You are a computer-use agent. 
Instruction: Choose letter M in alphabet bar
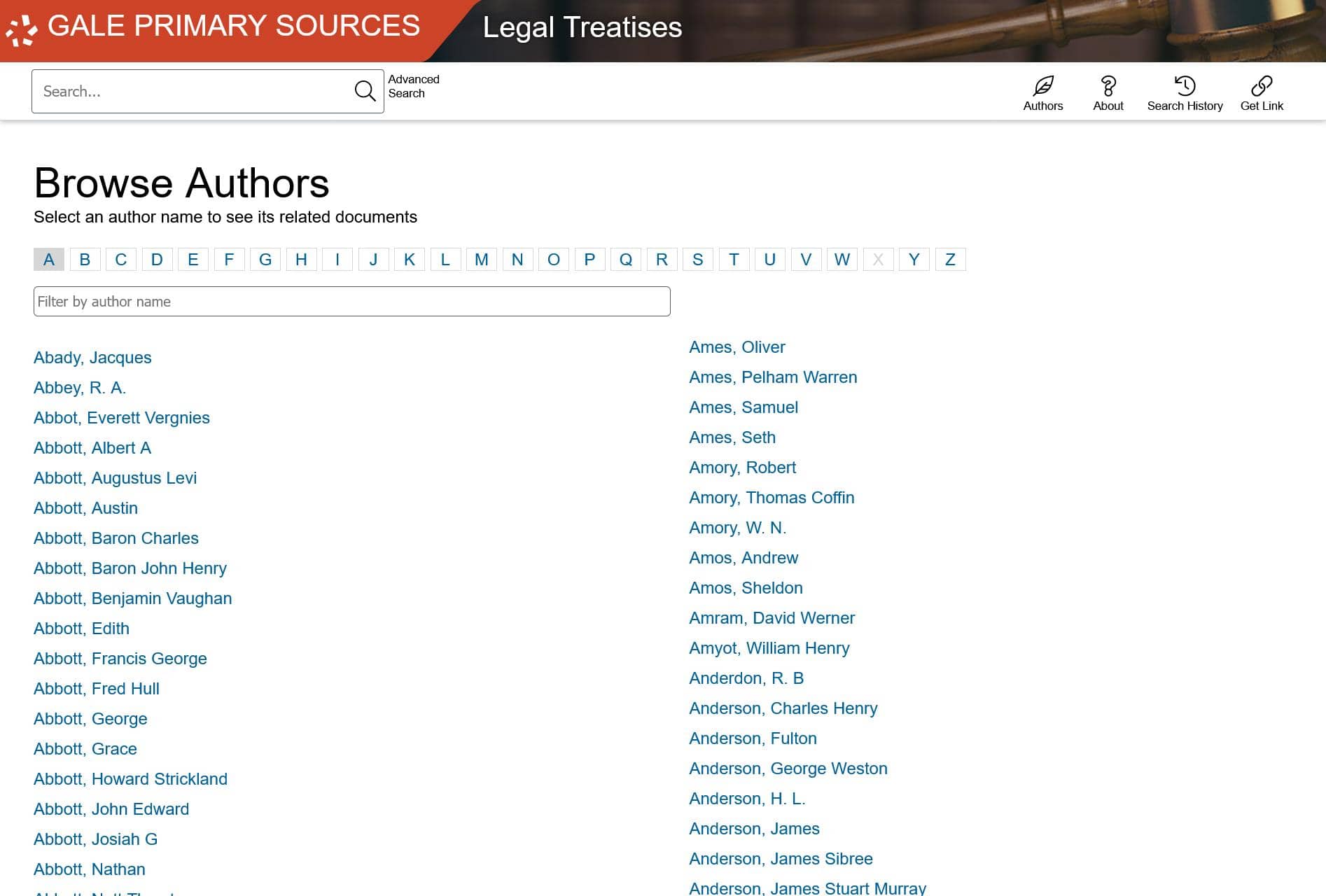(x=482, y=260)
